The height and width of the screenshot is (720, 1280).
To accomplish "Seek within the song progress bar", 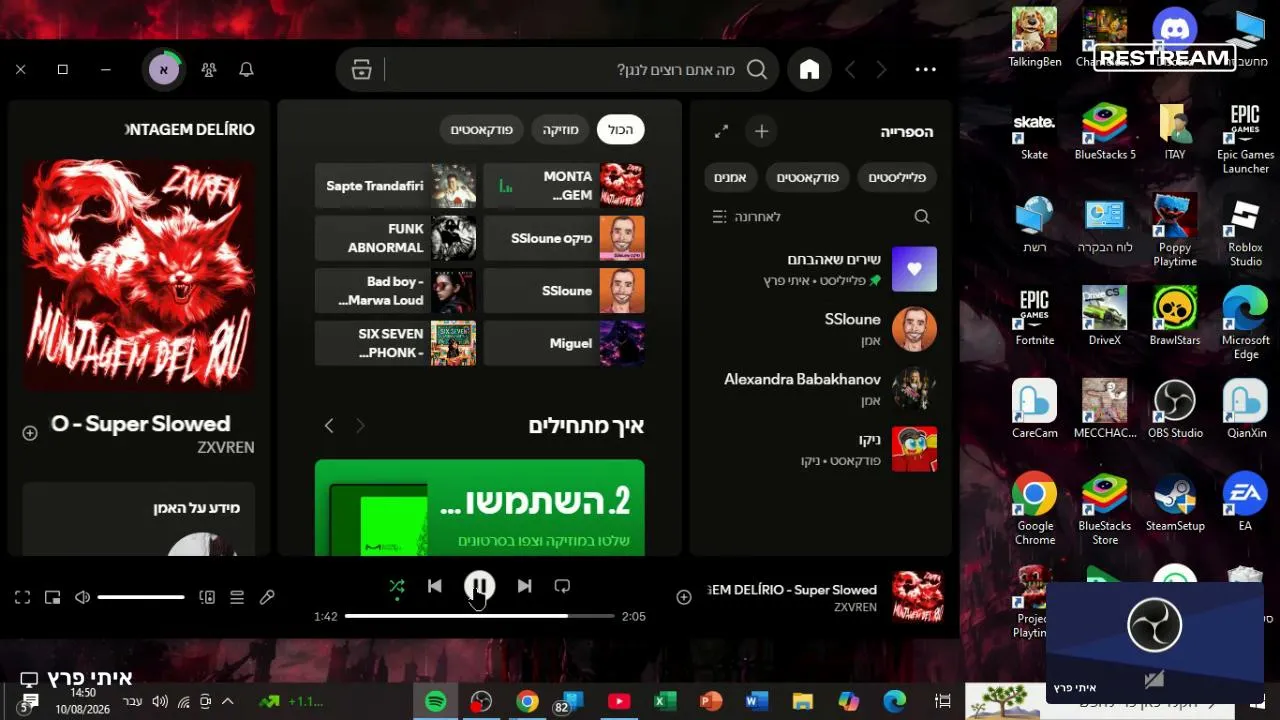I will [479, 616].
